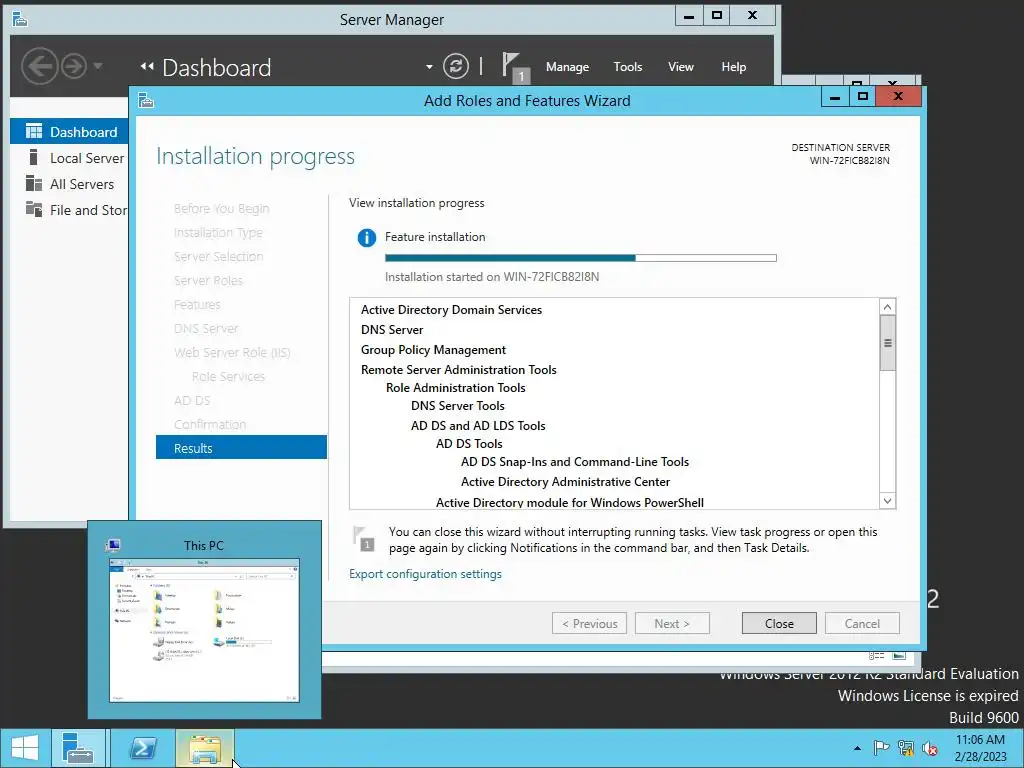The height and width of the screenshot is (768, 1024).
Task: Click the File and Storage icon in the sidebar
Action: [x=33, y=209]
